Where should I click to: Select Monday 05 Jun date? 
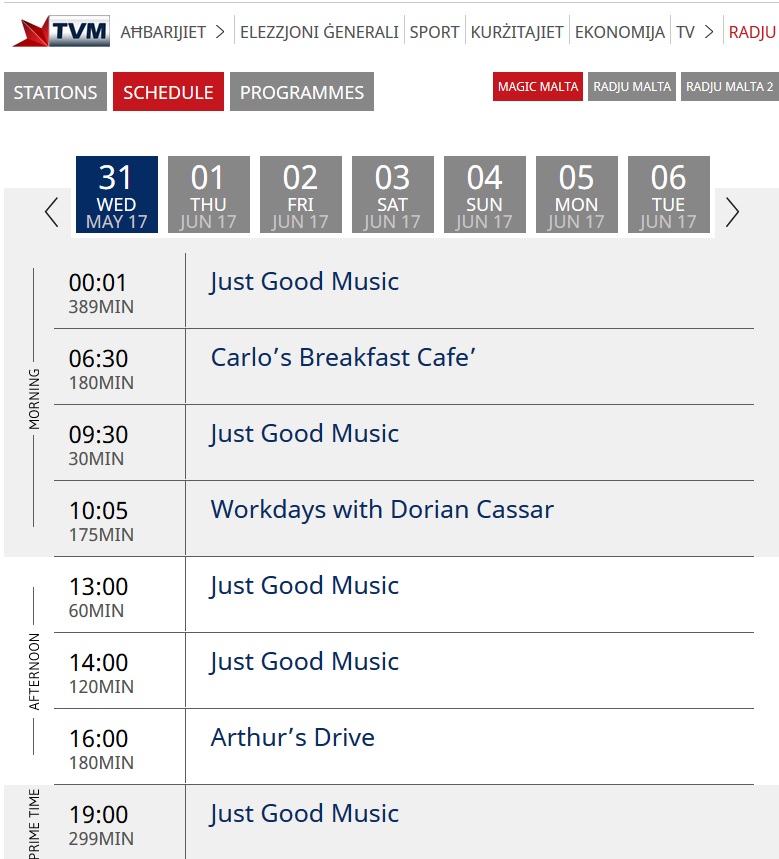(577, 194)
